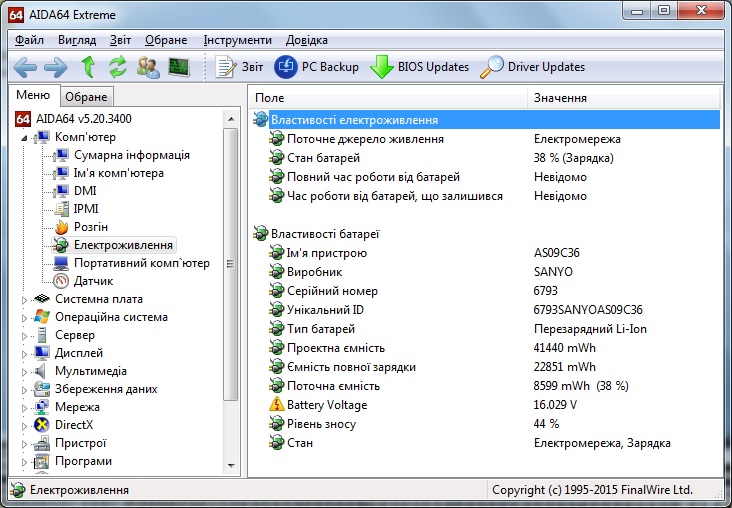Click the Електроживлення status bar entry
Viewport: 732px width, 508px height.
tap(70, 490)
